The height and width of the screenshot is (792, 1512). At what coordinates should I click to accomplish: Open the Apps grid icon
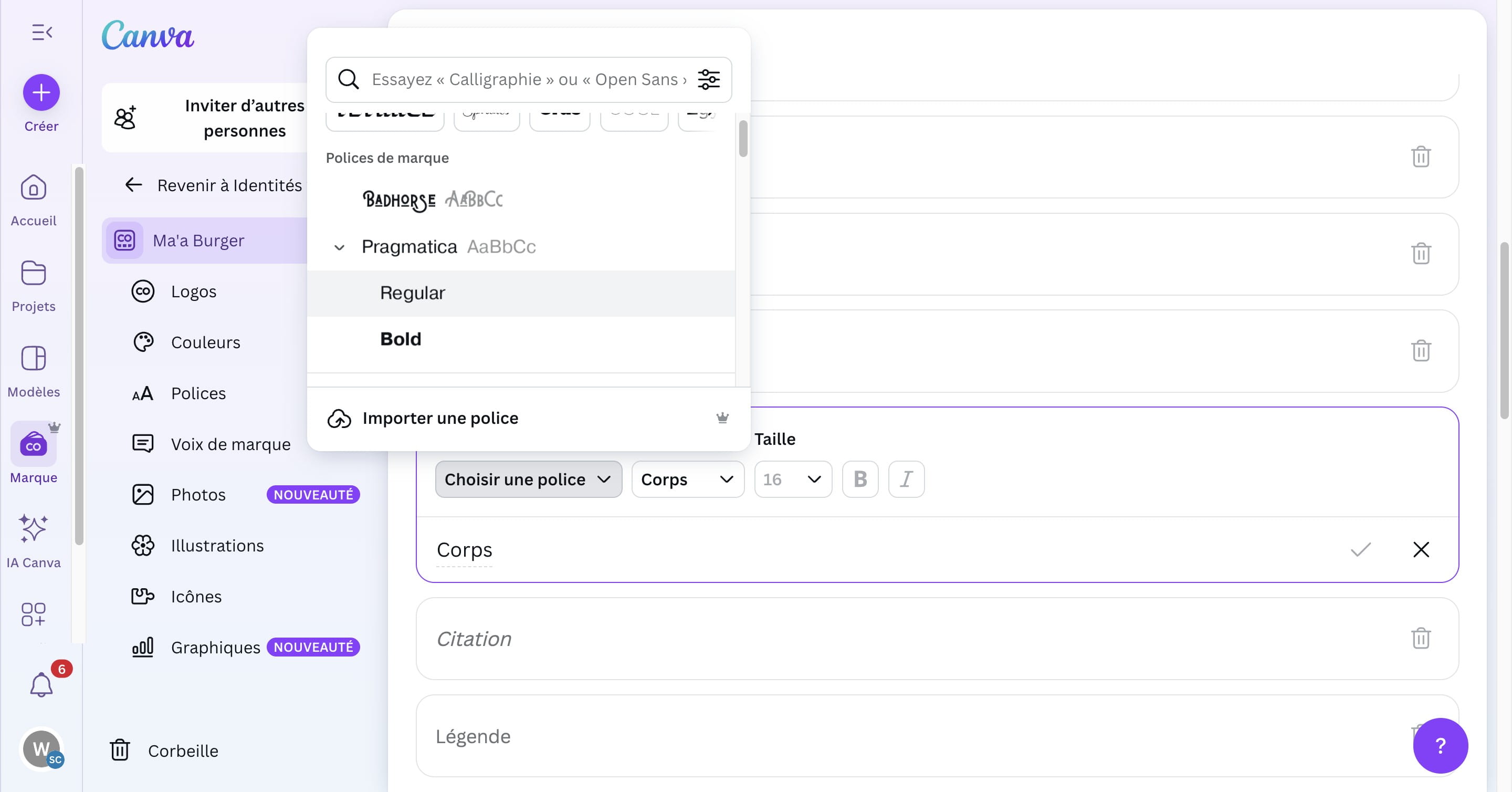point(34,614)
